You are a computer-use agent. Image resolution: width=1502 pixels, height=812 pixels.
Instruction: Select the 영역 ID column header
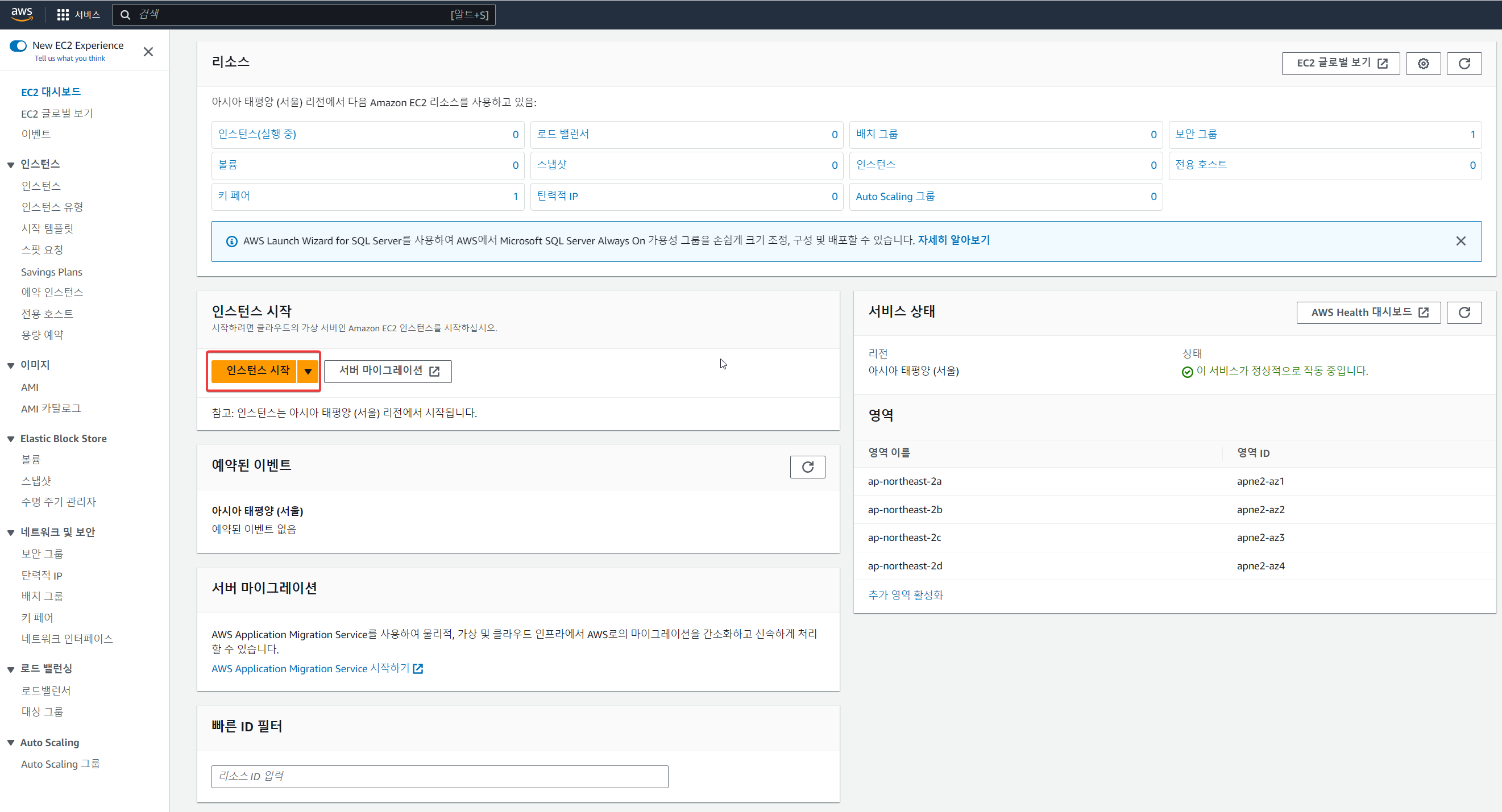[1253, 453]
